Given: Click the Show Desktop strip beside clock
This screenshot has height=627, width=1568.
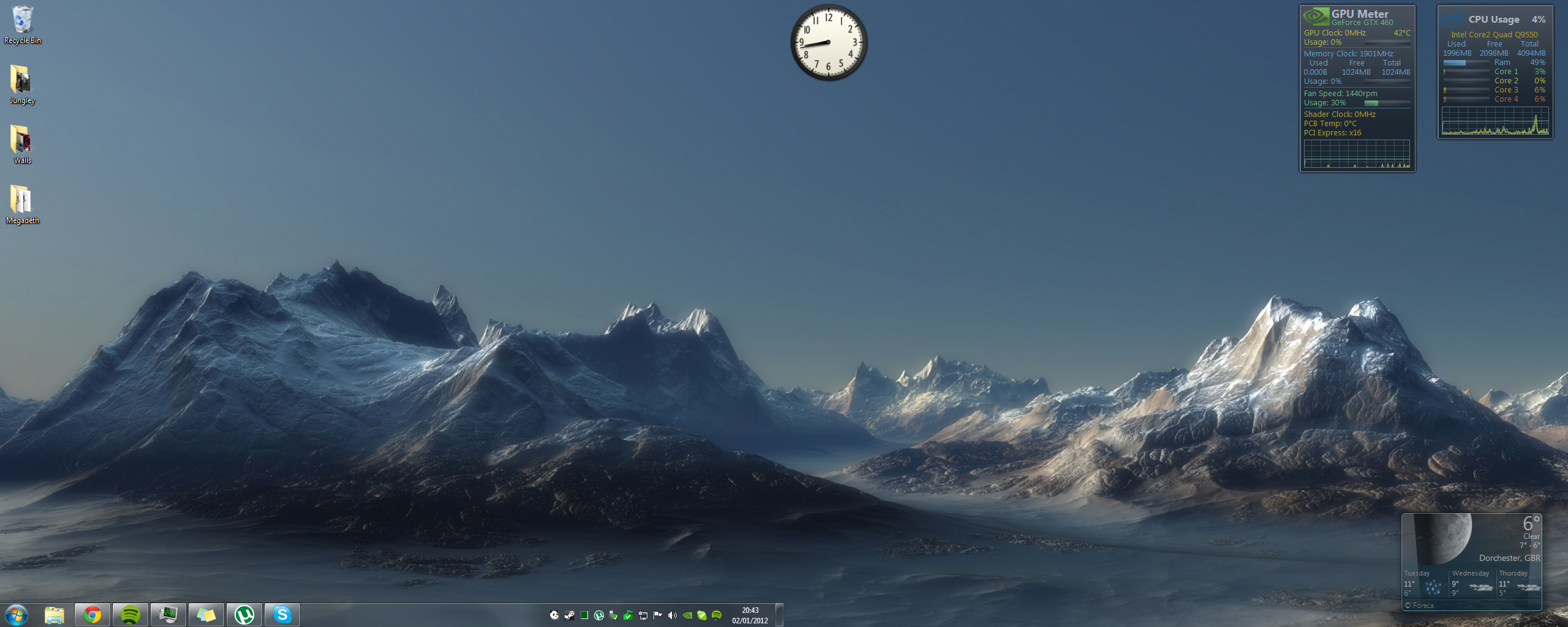Looking at the screenshot, I should point(779,615).
